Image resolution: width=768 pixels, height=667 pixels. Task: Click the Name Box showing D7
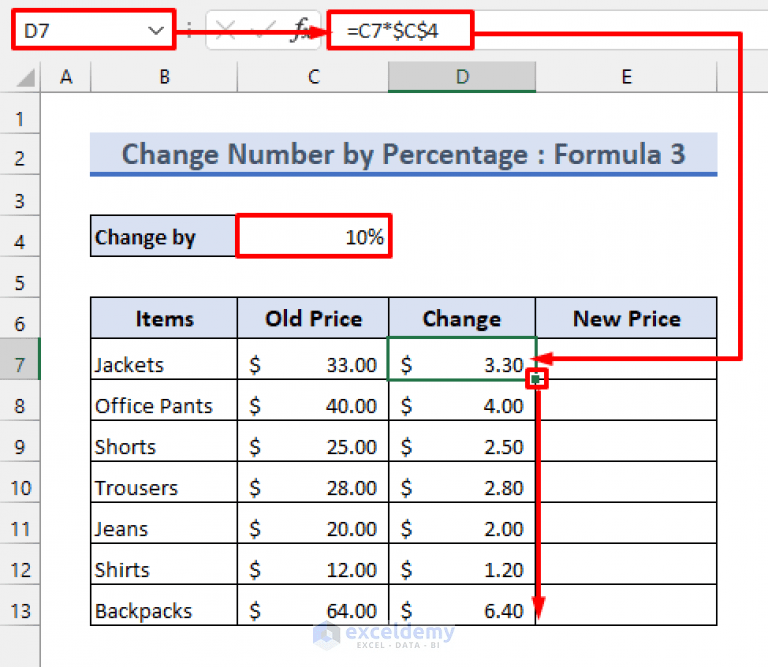(x=93, y=30)
